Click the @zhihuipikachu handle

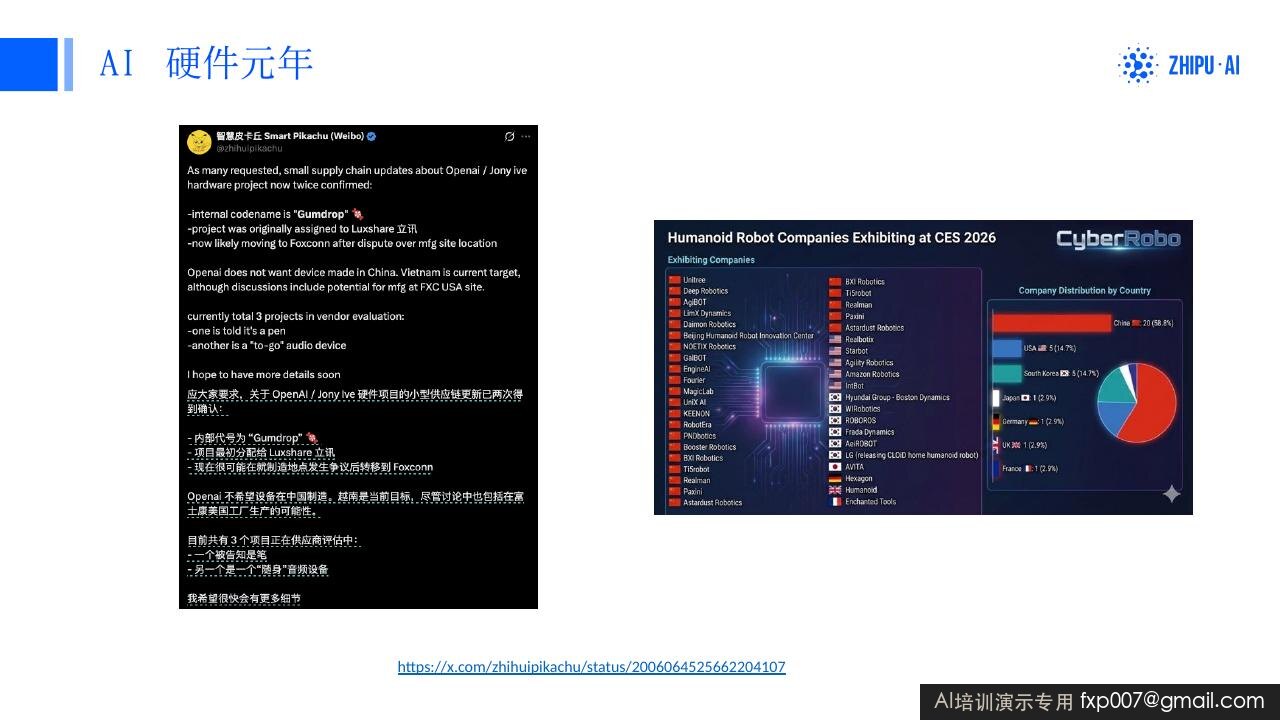click(249, 148)
